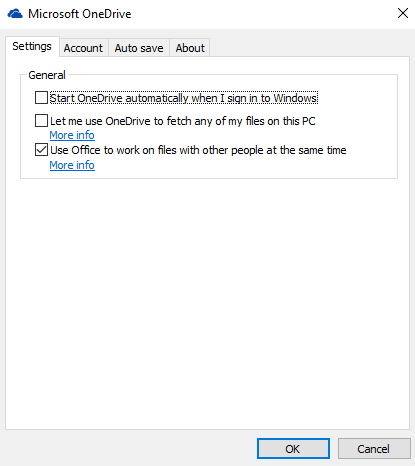The height and width of the screenshot is (466, 415).
Task: Uncheck Use Office to work on files checkbox
Action: (x=41, y=150)
